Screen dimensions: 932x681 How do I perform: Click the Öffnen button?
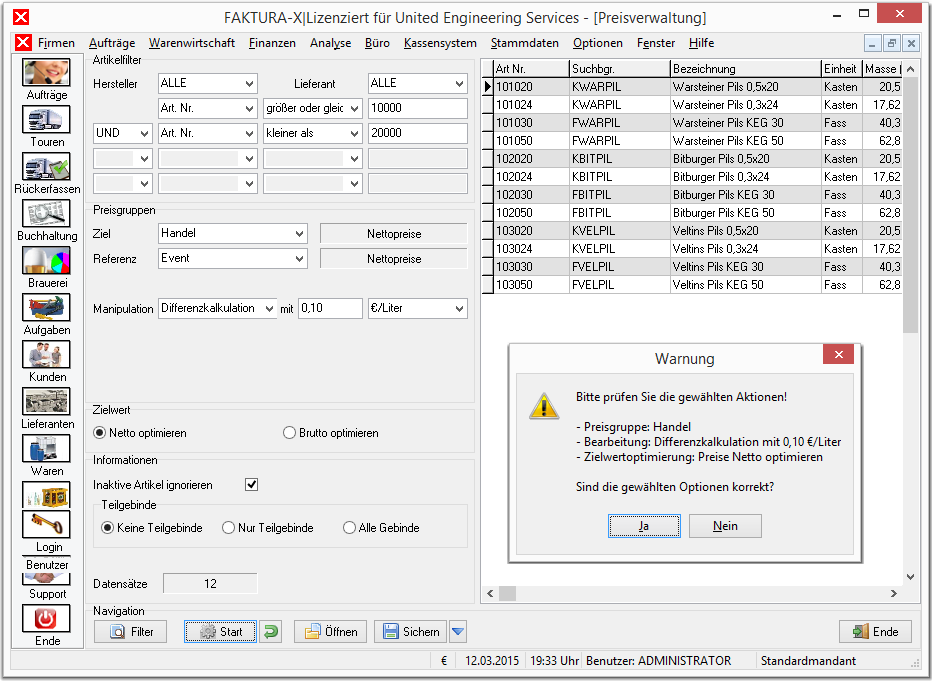pos(330,631)
